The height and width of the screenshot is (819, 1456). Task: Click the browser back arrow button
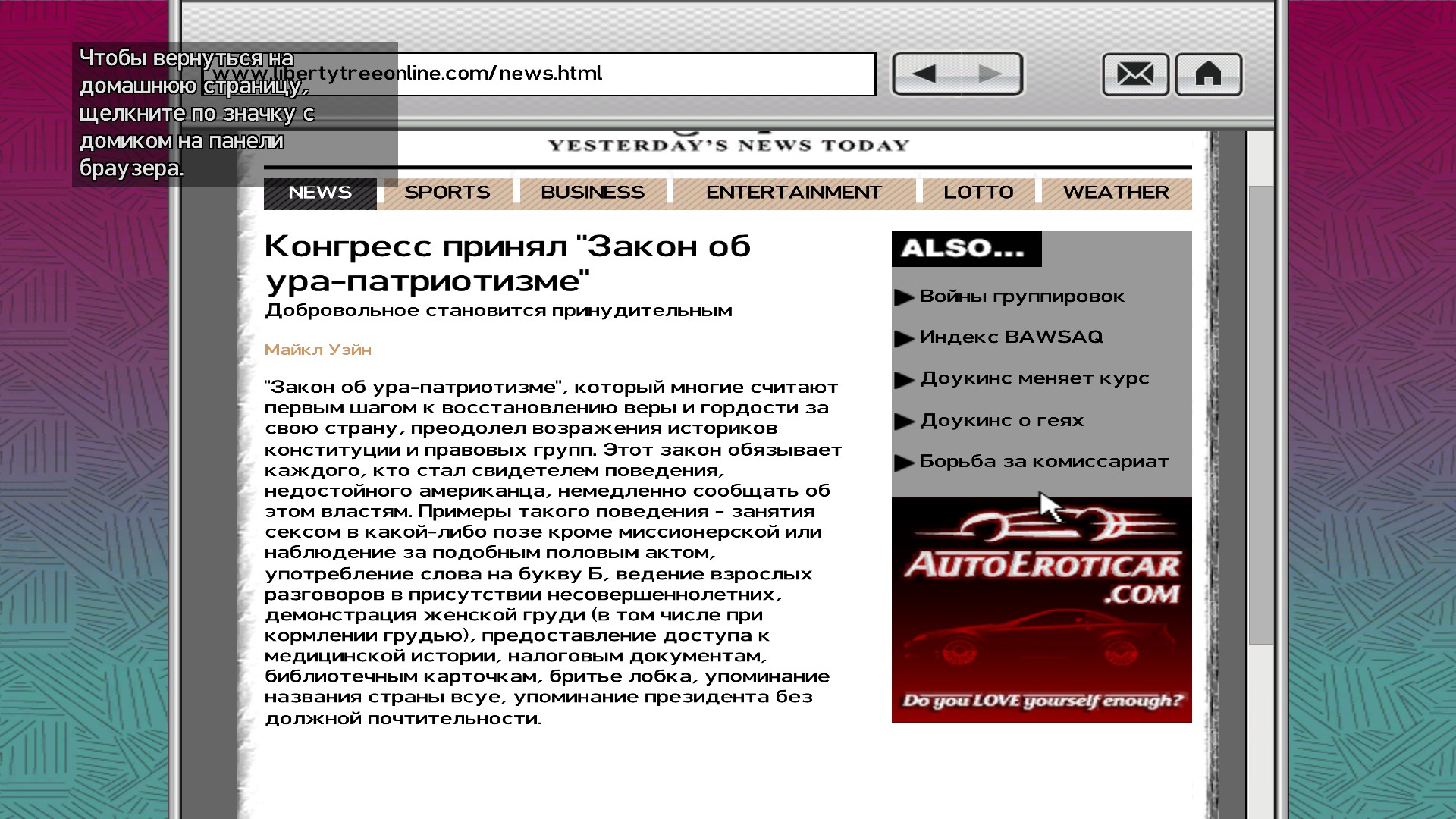[924, 74]
